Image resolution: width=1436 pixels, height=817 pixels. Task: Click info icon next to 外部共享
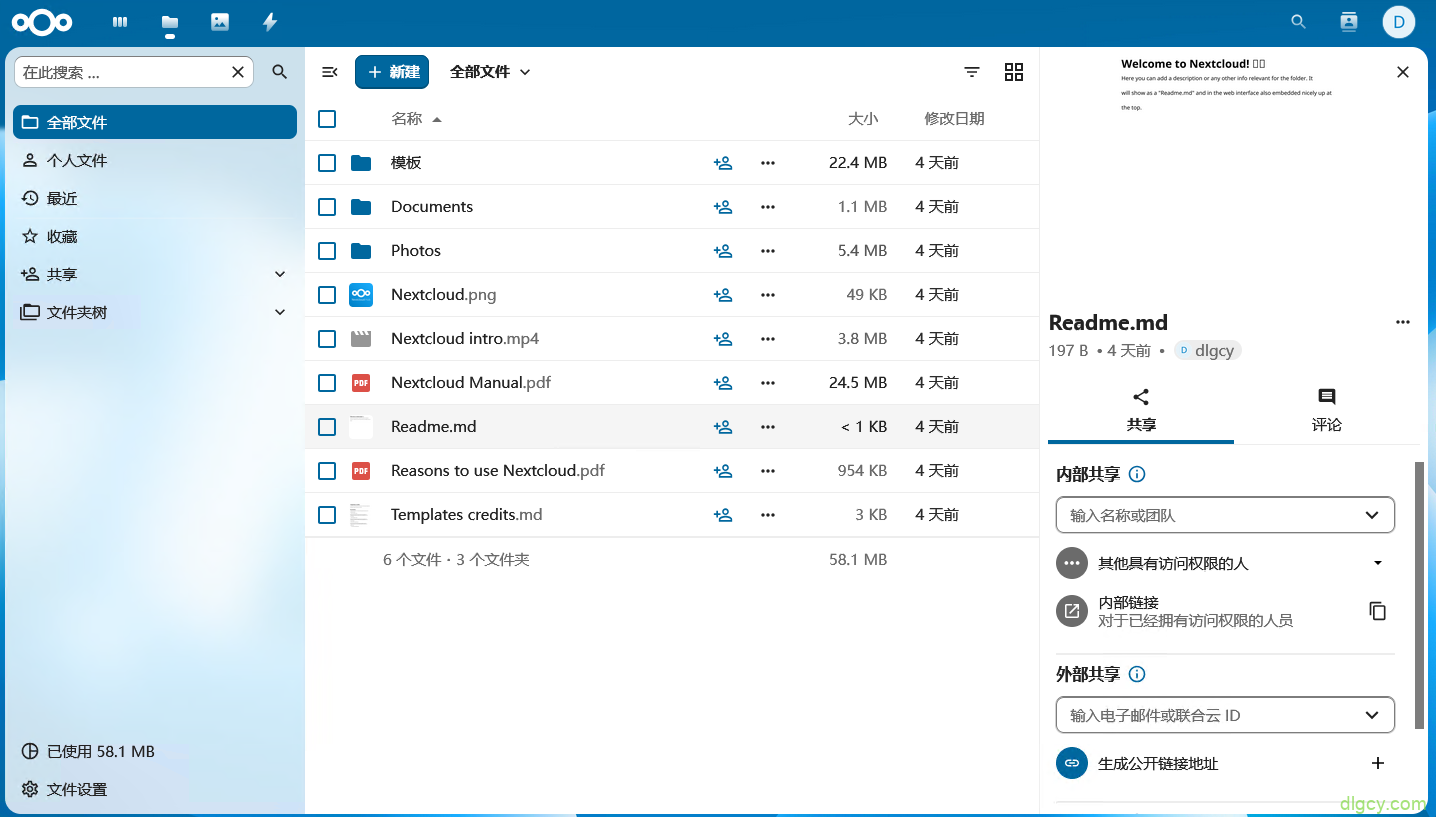pyautogui.click(x=1137, y=675)
